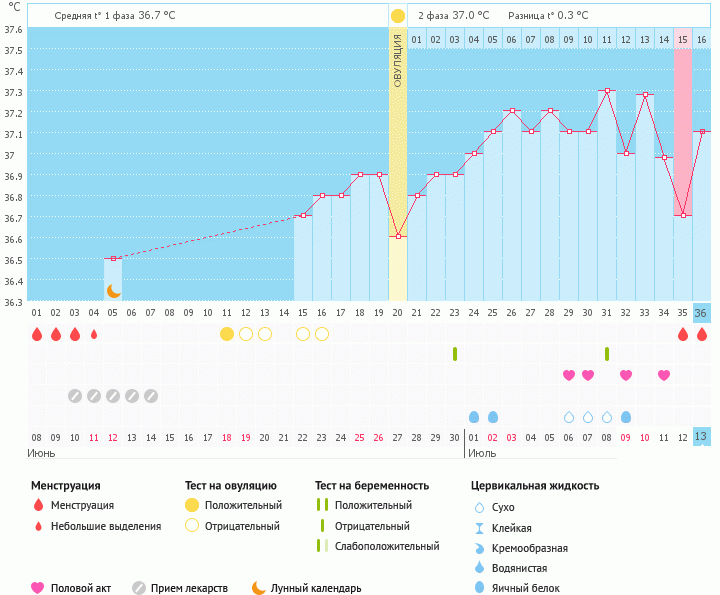720x595 pixels.
Task: Click the dry cervical fluid icon on day 29
Action: [569, 417]
